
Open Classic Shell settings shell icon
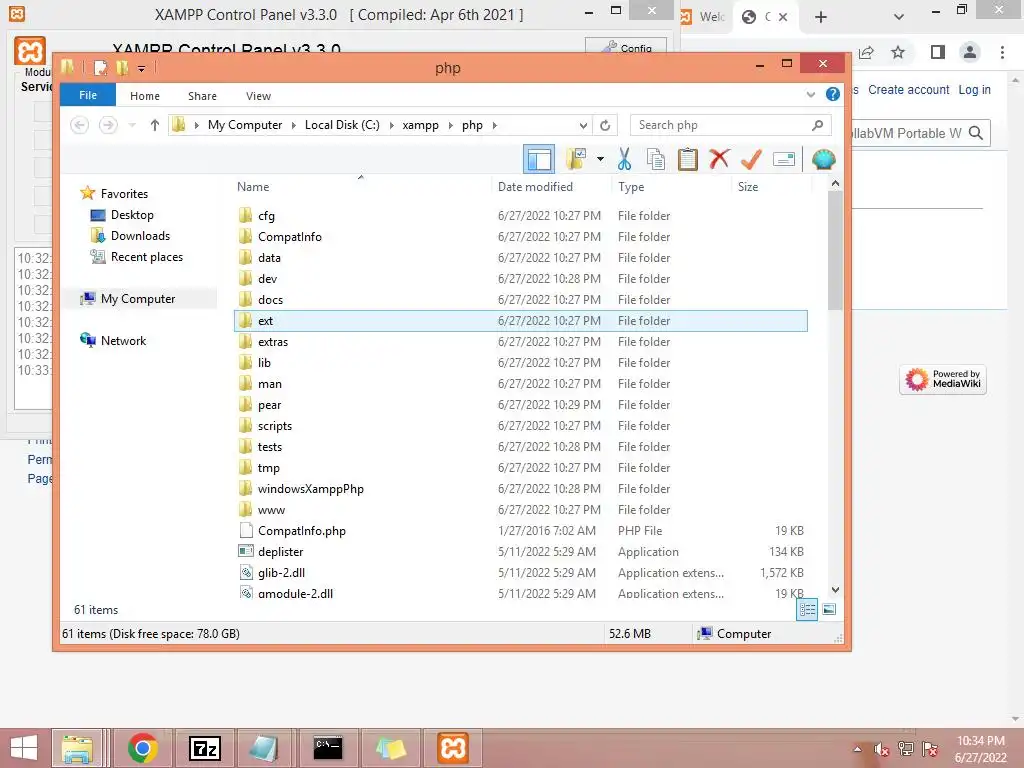824,159
